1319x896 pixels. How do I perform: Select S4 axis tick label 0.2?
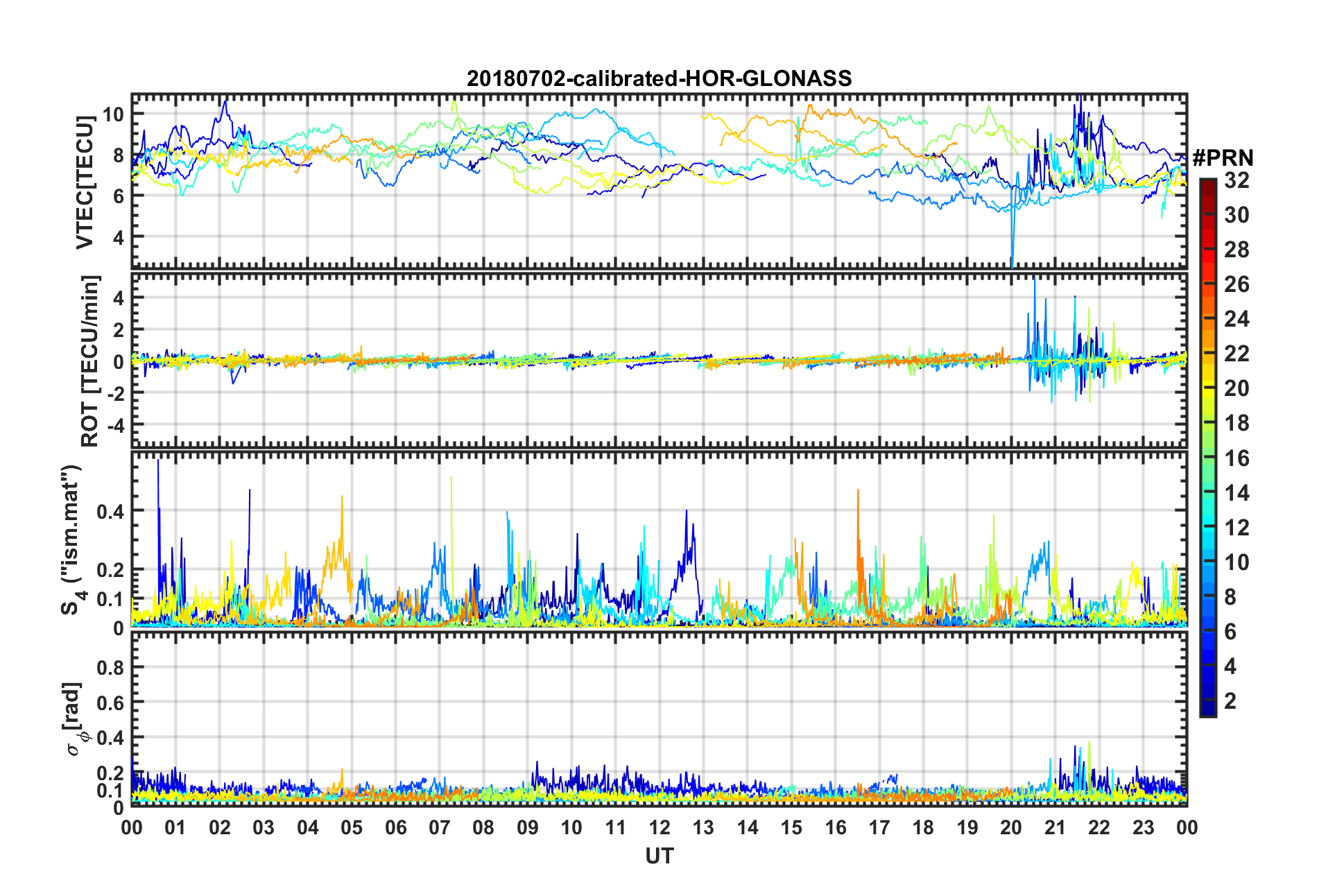click(x=111, y=570)
